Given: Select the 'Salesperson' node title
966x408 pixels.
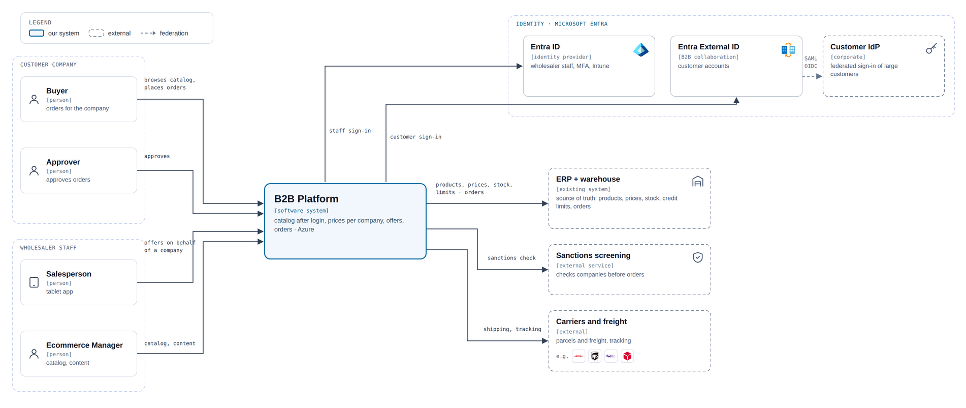Looking at the screenshot, I should point(68,274).
